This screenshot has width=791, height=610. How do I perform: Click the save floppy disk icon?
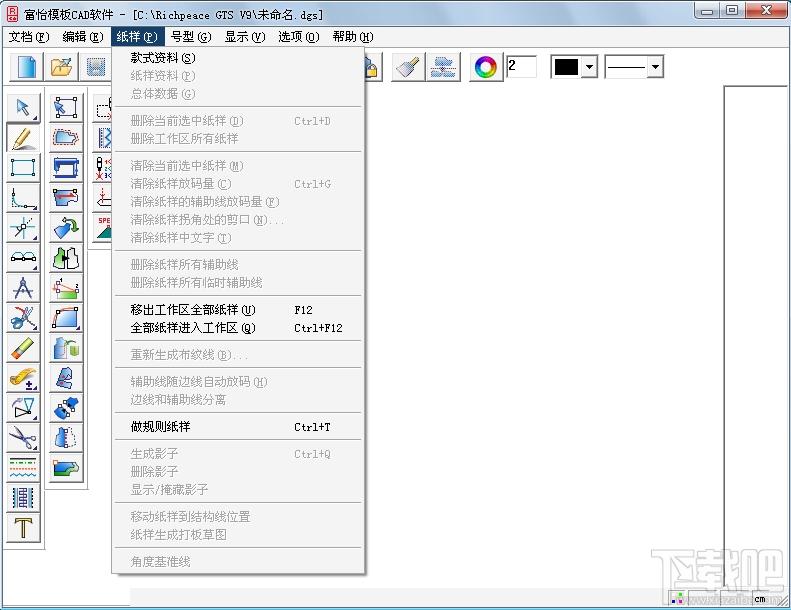coord(95,67)
